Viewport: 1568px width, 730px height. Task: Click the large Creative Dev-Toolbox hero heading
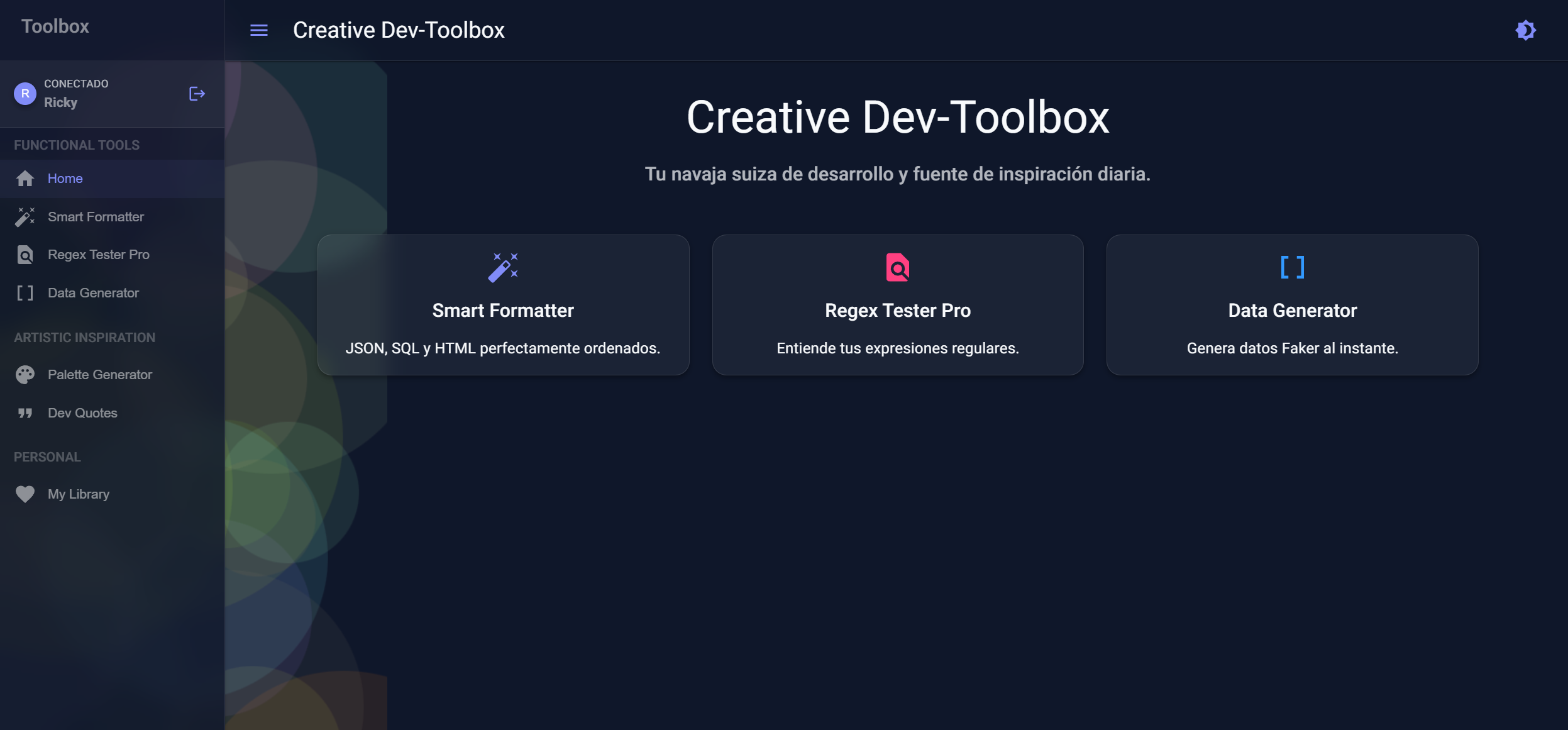pos(897,118)
